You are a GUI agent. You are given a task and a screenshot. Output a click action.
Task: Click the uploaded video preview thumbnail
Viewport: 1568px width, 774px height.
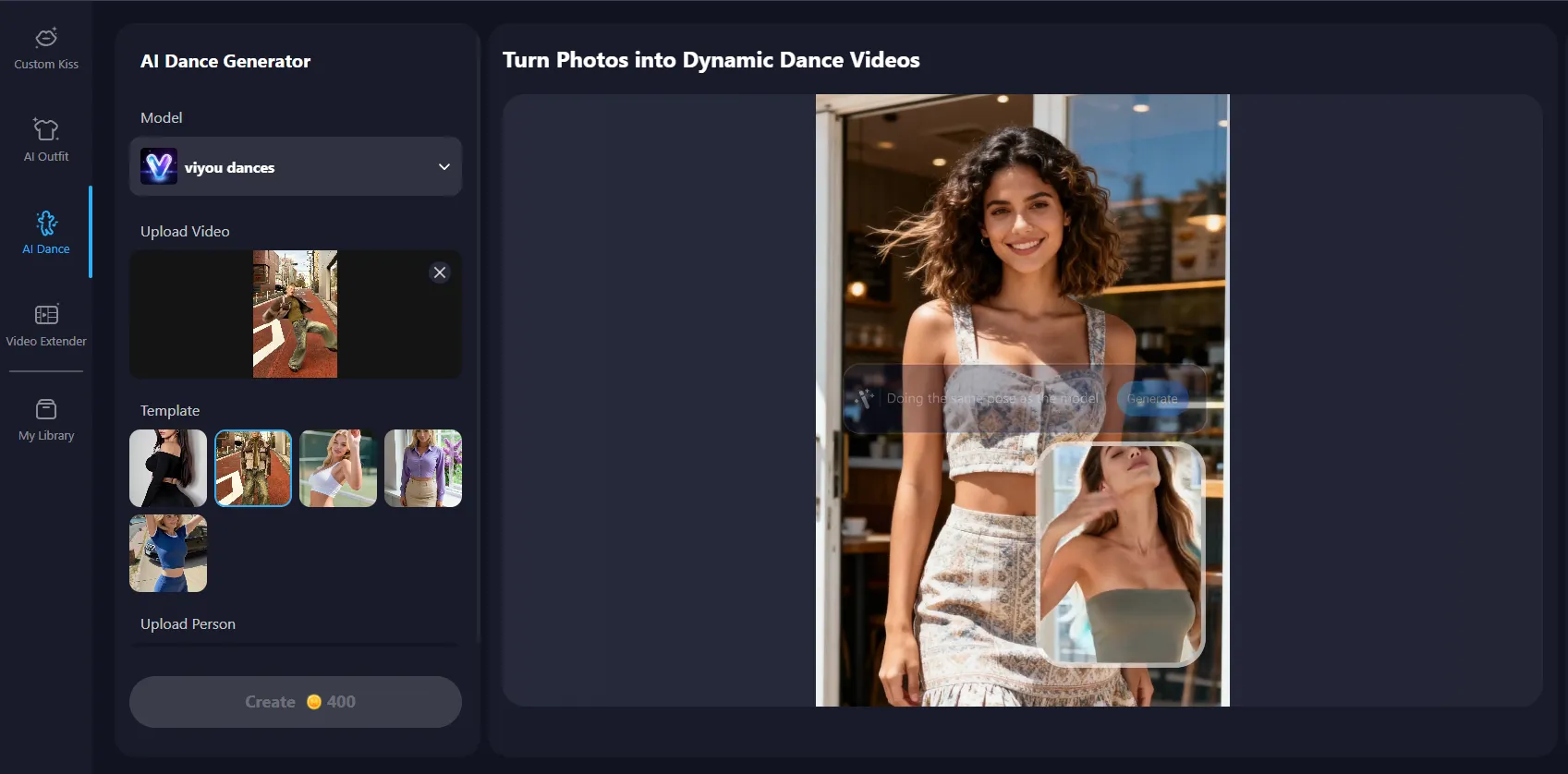tap(295, 314)
